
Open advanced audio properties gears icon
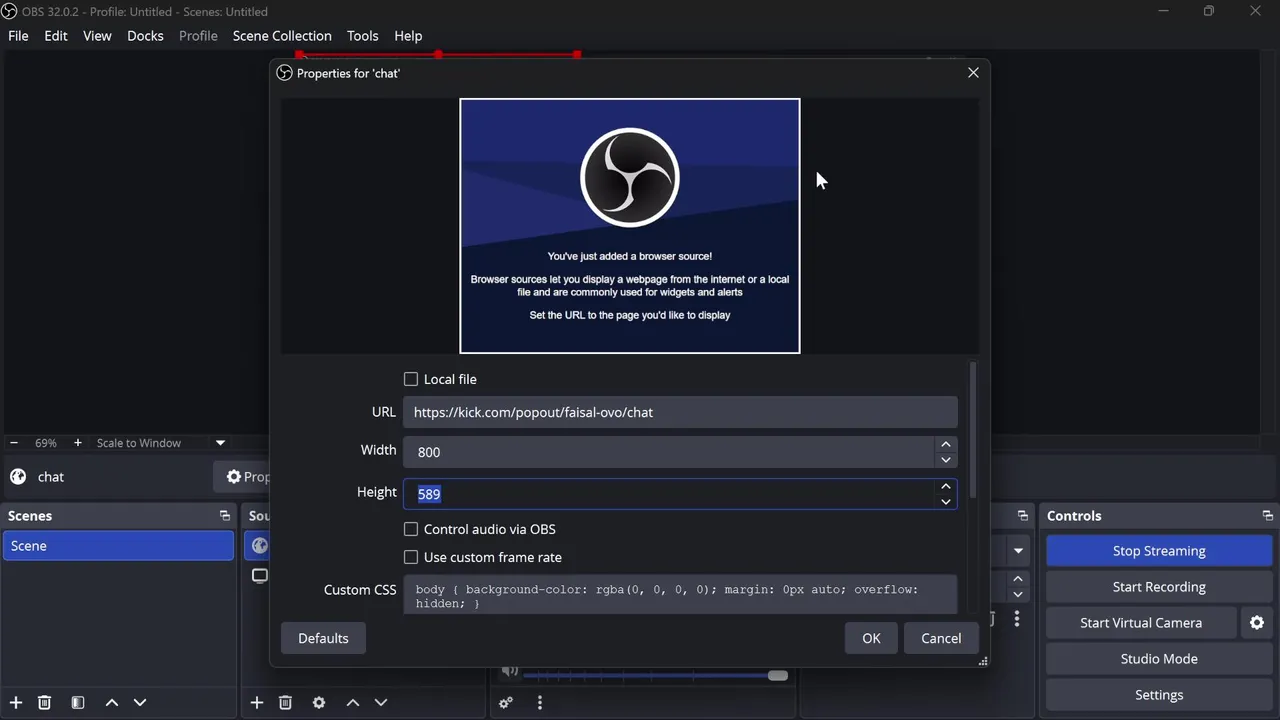coord(506,703)
